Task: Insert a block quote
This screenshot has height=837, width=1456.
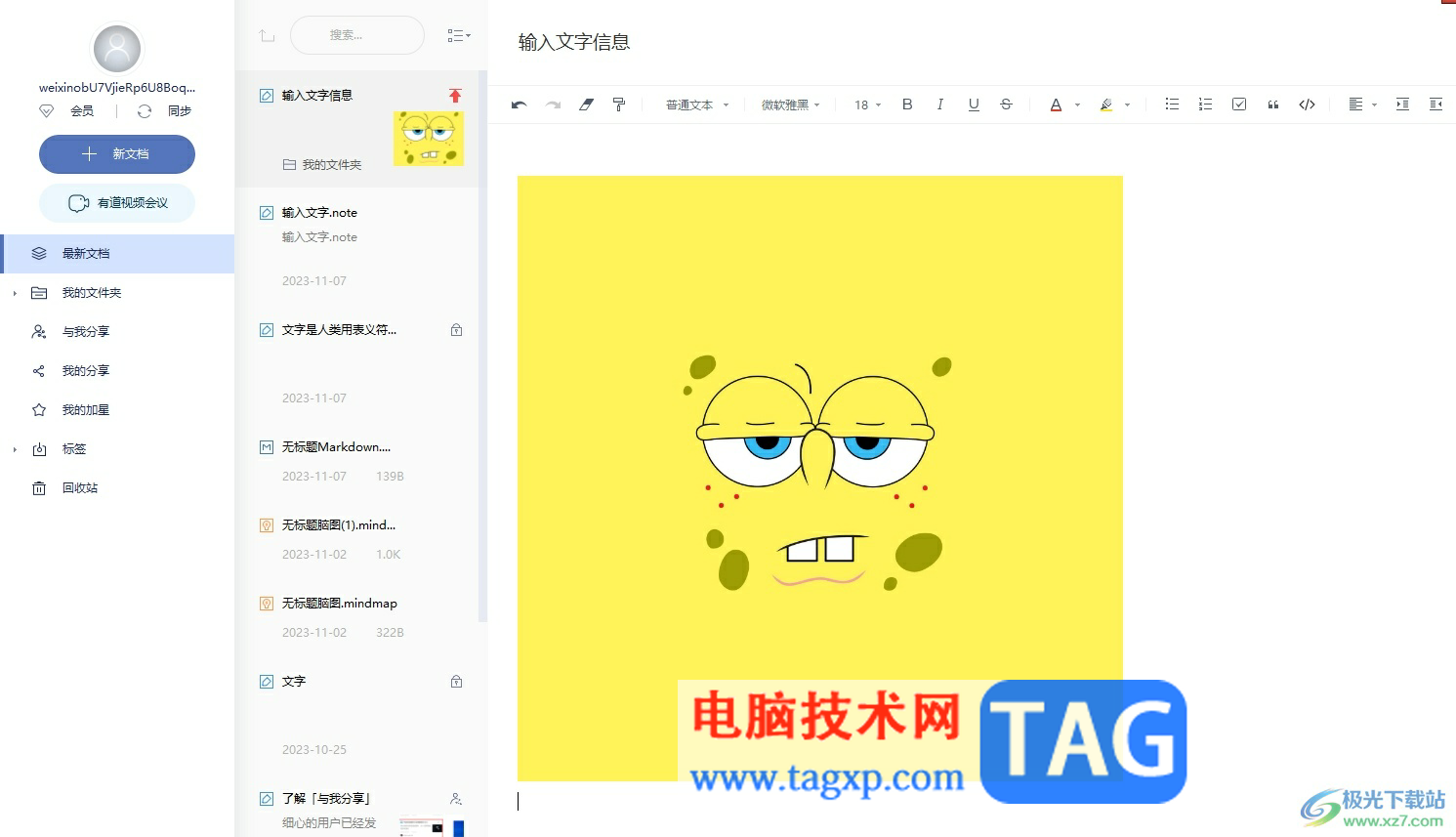Action: (x=1273, y=105)
